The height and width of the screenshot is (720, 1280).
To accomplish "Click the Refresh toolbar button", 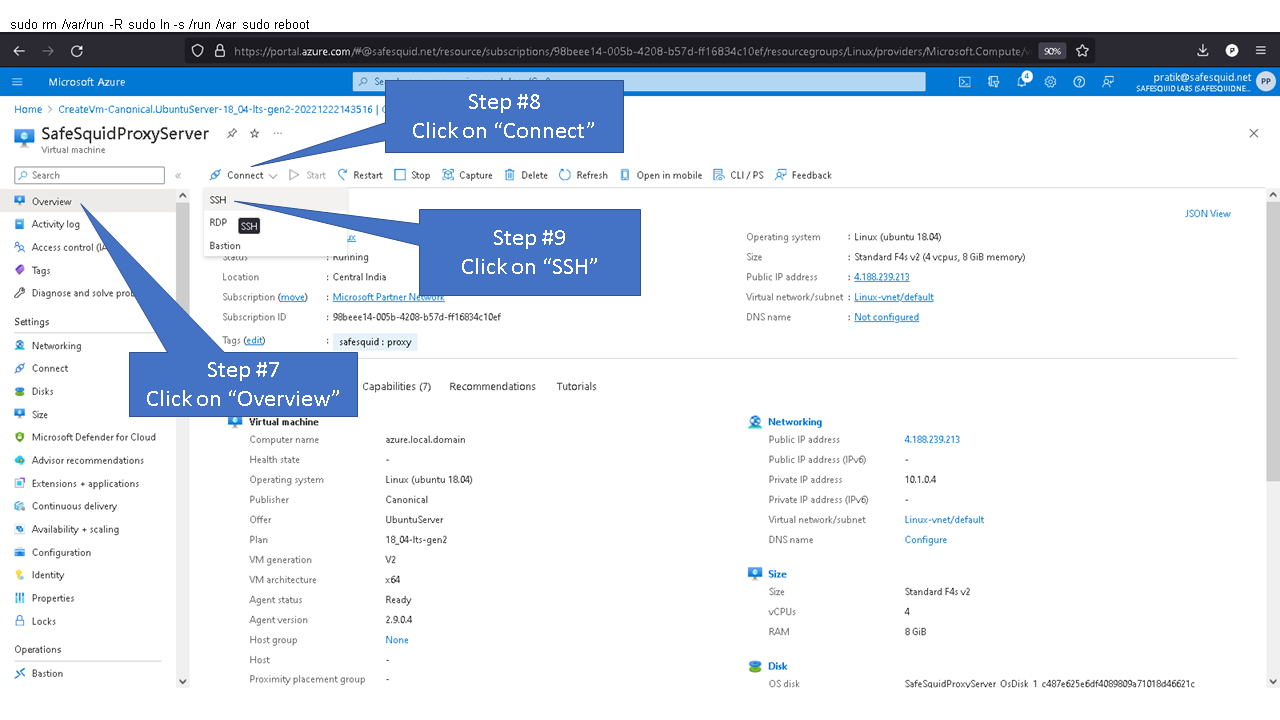I will [583, 175].
